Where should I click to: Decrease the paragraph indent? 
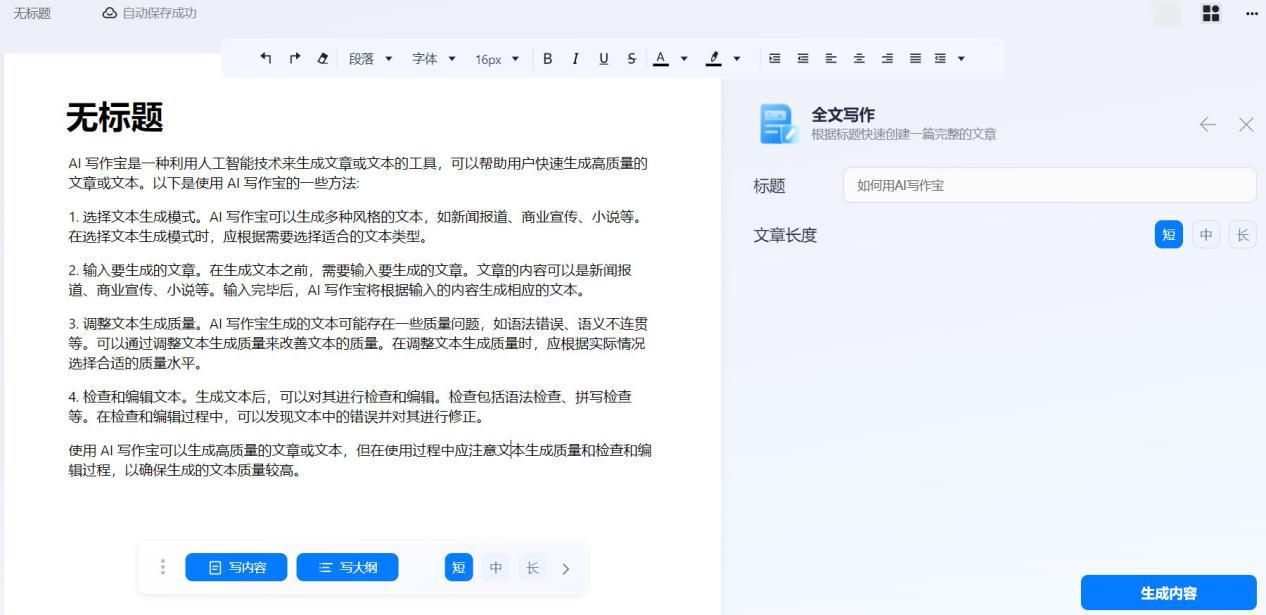[802, 58]
